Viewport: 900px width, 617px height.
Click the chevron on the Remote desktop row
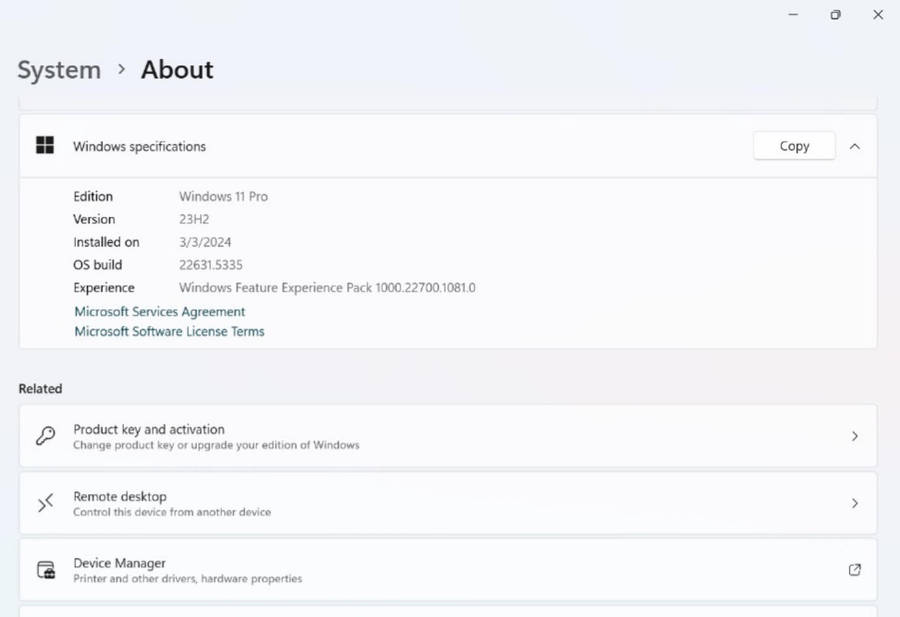coord(854,503)
